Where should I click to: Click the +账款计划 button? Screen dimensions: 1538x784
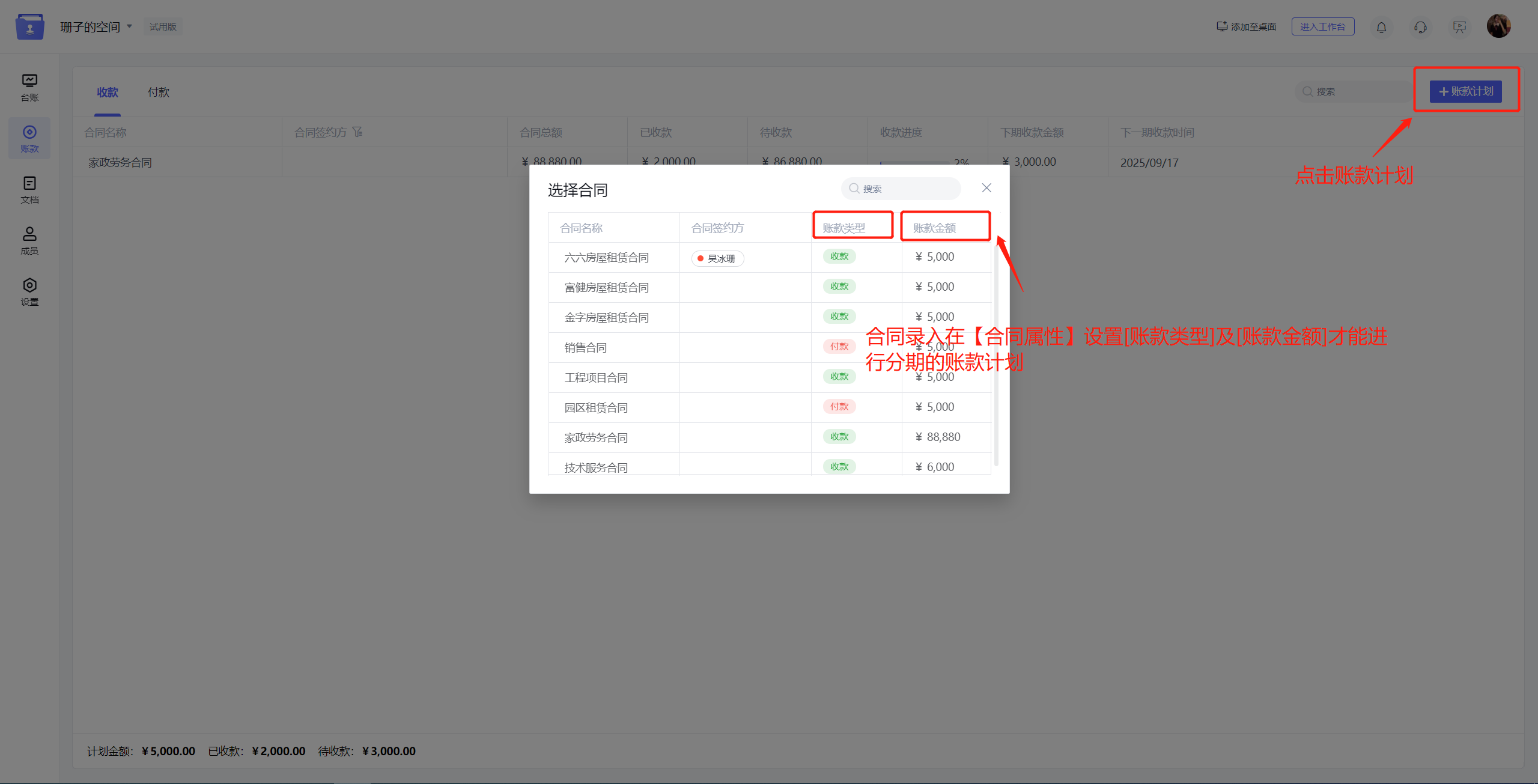point(1466,91)
